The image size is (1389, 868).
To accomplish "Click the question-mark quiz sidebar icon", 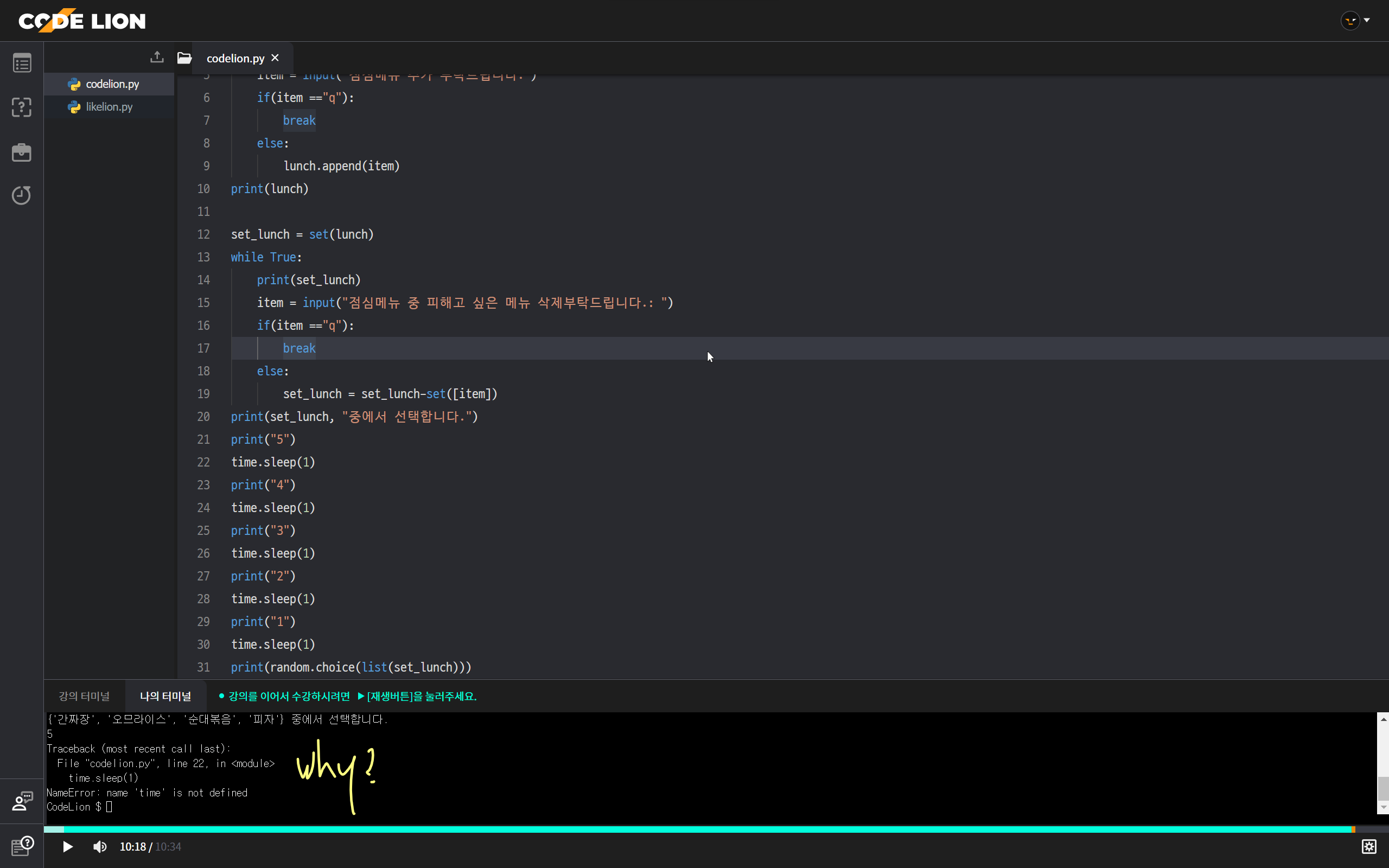I will point(22,107).
